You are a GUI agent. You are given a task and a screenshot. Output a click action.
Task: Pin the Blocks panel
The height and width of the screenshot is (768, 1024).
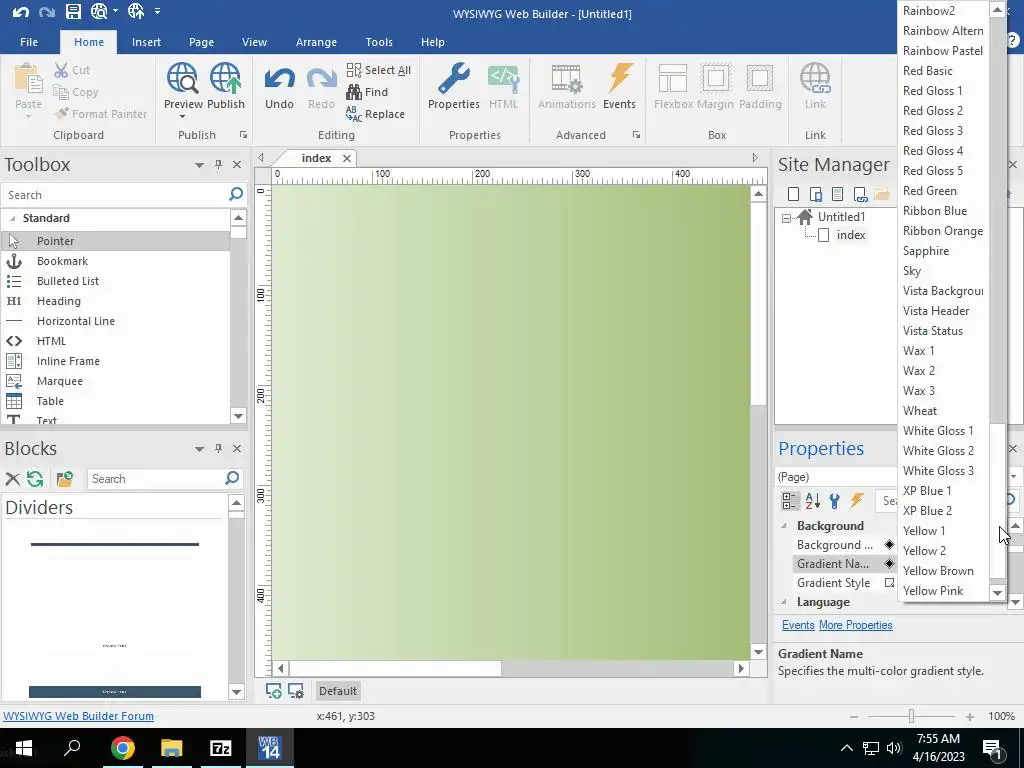[218, 448]
